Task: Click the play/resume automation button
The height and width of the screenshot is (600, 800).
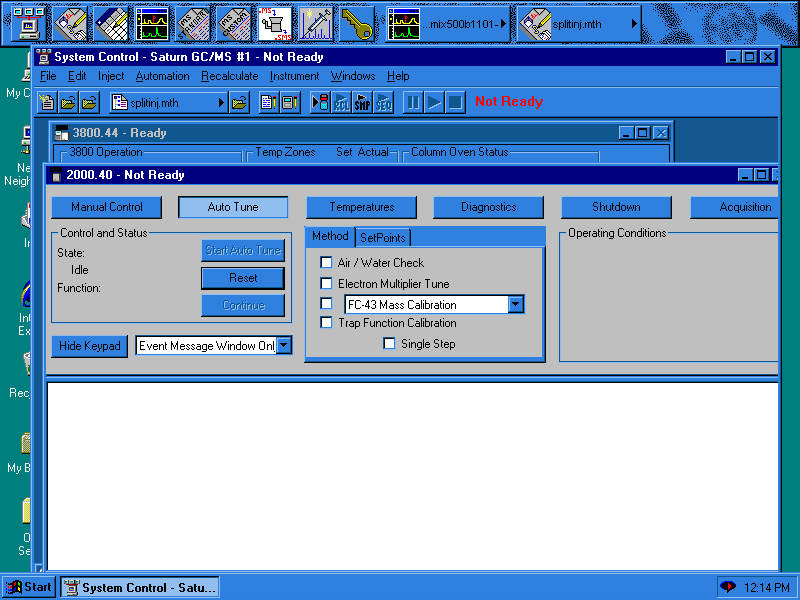Action: (434, 103)
